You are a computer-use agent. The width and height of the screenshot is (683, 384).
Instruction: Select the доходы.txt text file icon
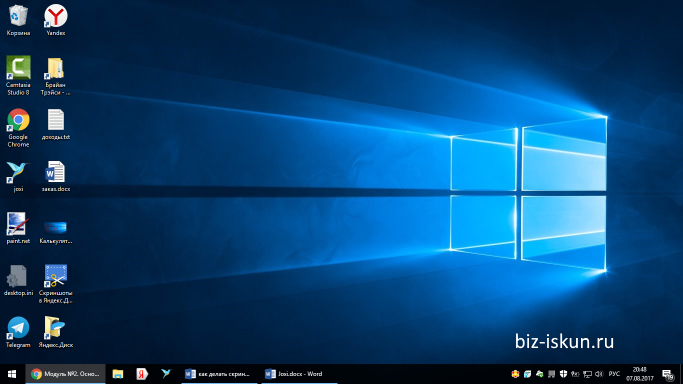(56, 125)
